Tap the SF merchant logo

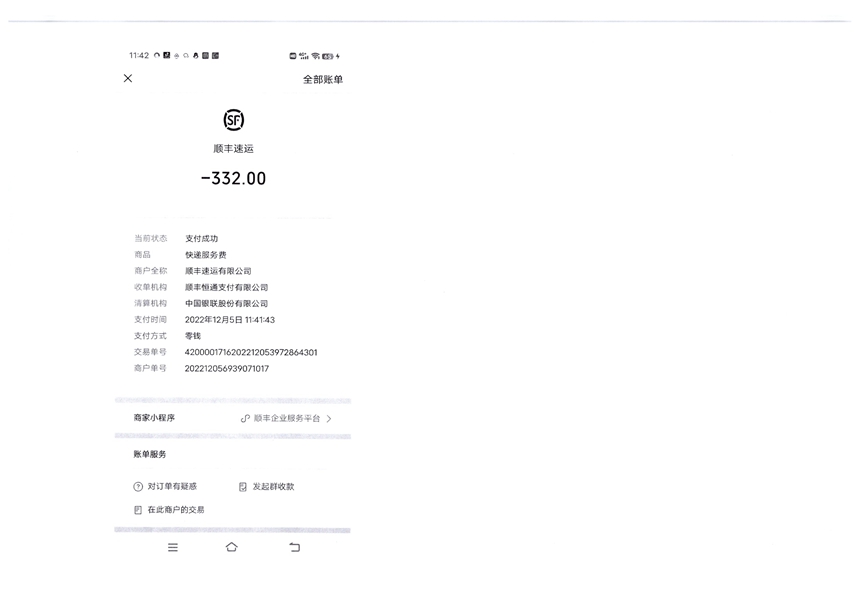click(234, 120)
